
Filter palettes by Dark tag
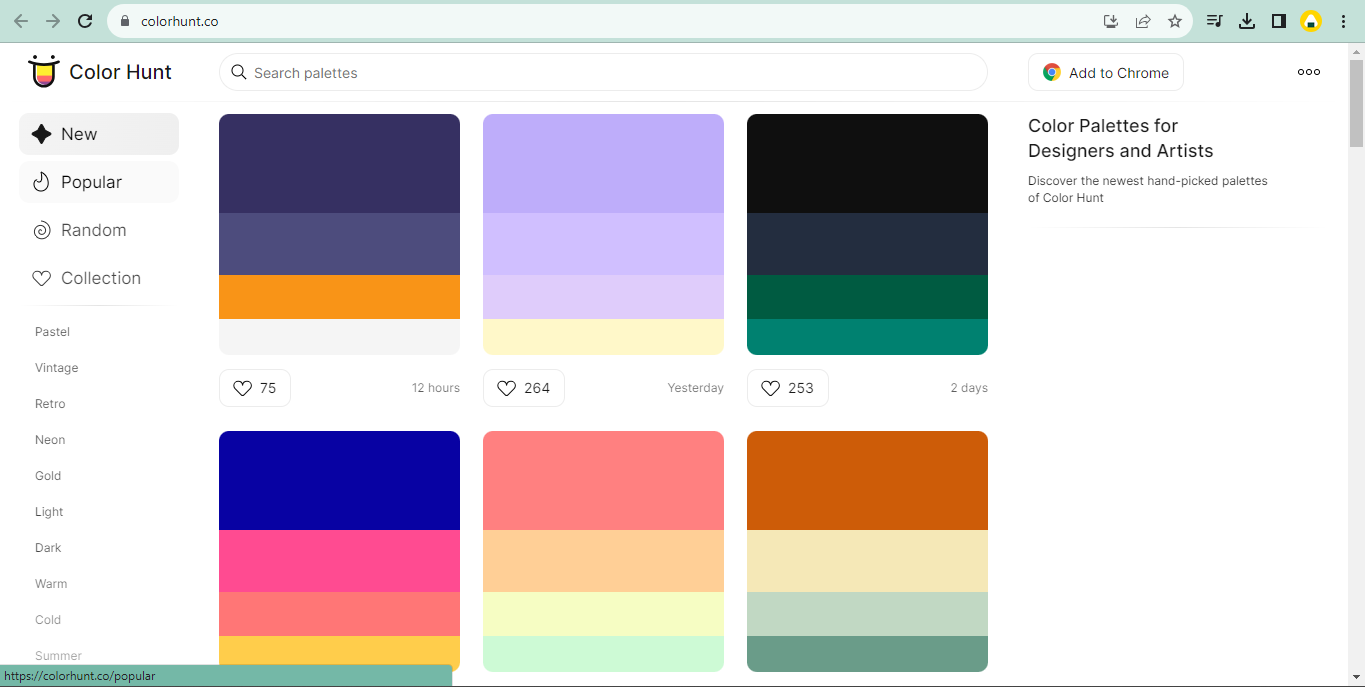(48, 548)
